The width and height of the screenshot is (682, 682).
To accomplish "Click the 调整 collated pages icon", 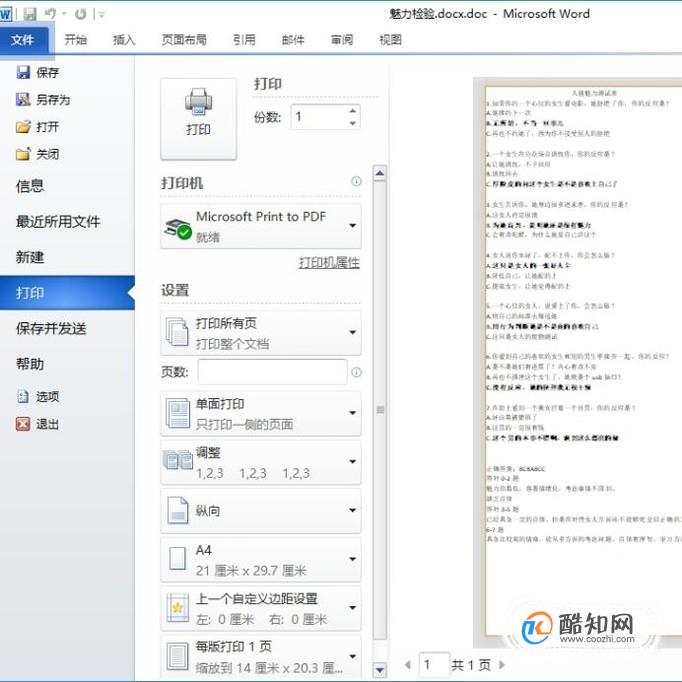I will [177, 461].
